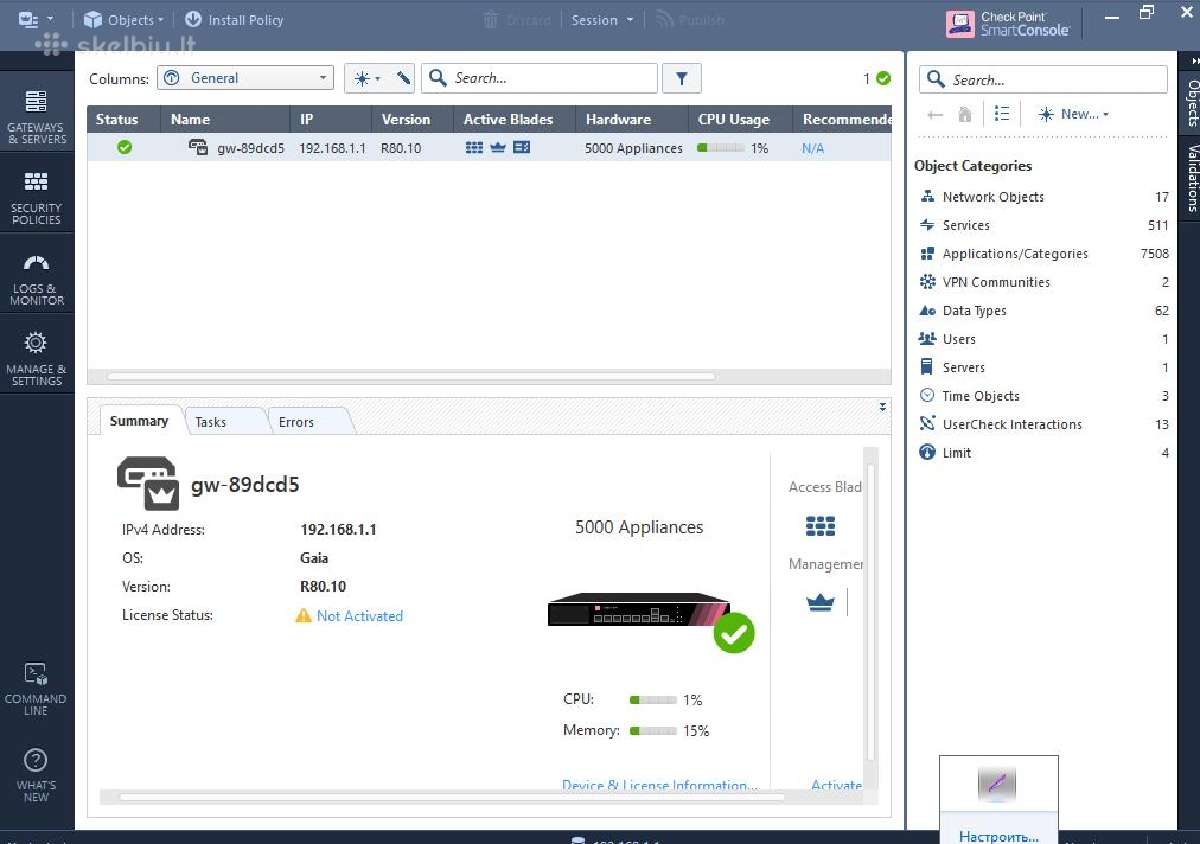This screenshot has width=1200, height=844.
Task: Open Gateways & Servers view
Action: coord(36,116)
